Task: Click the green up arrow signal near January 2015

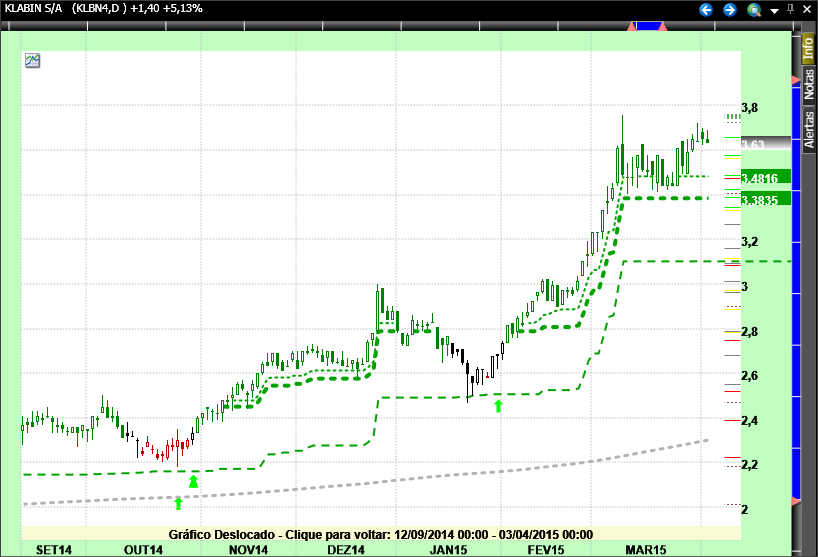Action: tap(499, 404)
